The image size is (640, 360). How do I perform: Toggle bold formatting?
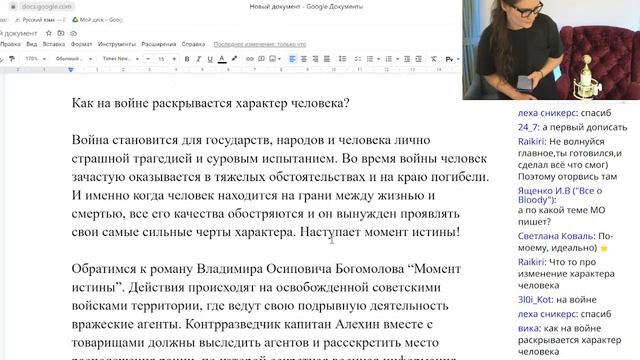(x=187, y=59)
